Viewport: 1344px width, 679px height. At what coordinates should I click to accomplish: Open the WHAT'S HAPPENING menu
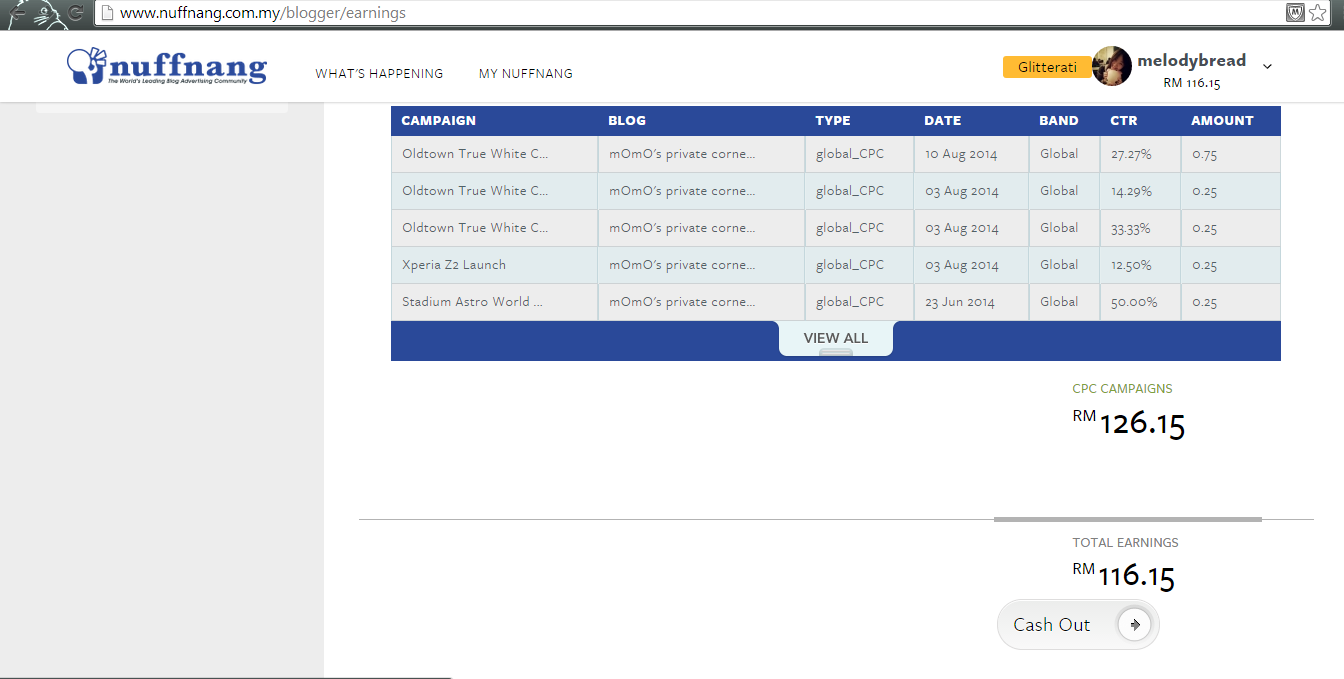coord(379,74)
